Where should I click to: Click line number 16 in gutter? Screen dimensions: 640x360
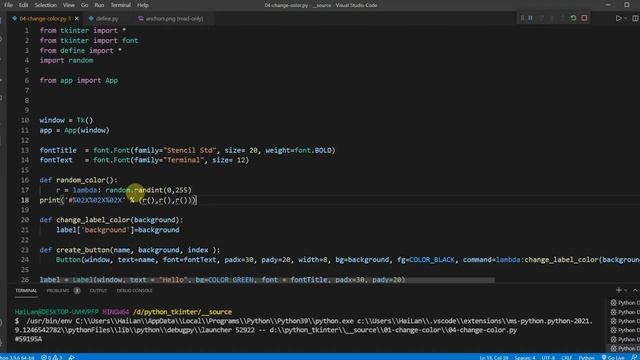25,180
